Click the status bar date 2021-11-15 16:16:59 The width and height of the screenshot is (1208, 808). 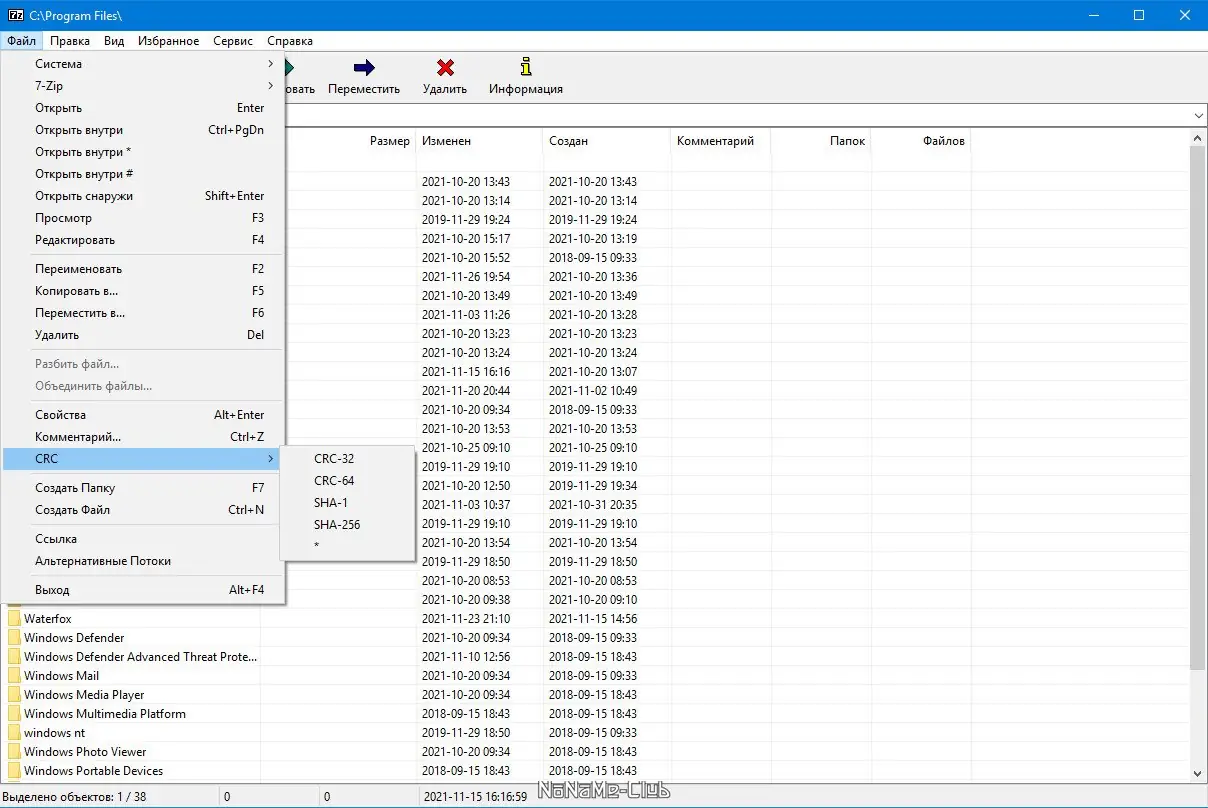(x=475, y=797)
